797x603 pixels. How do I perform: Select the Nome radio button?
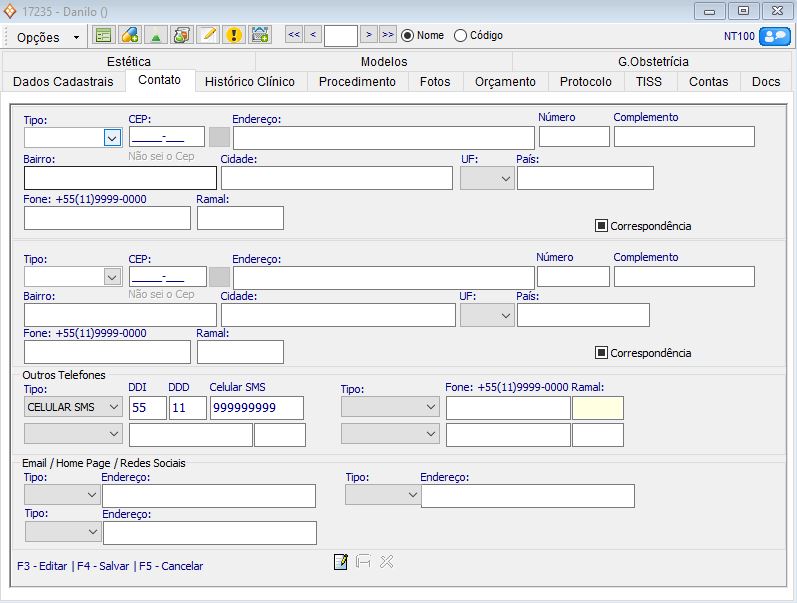408,35
